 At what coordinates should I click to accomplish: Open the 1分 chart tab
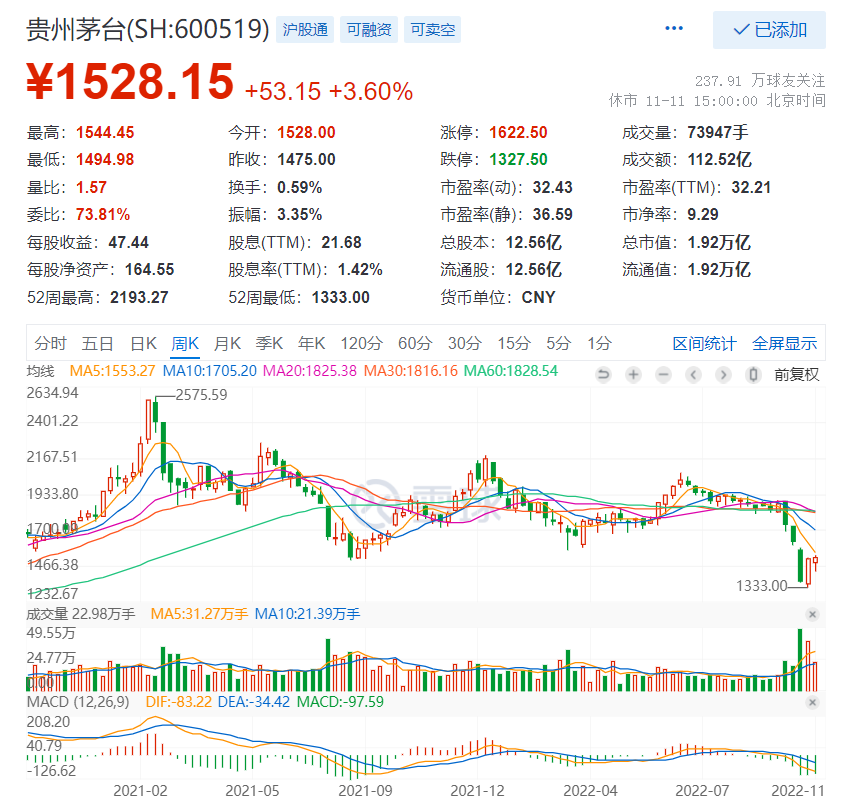coord(599,343)
